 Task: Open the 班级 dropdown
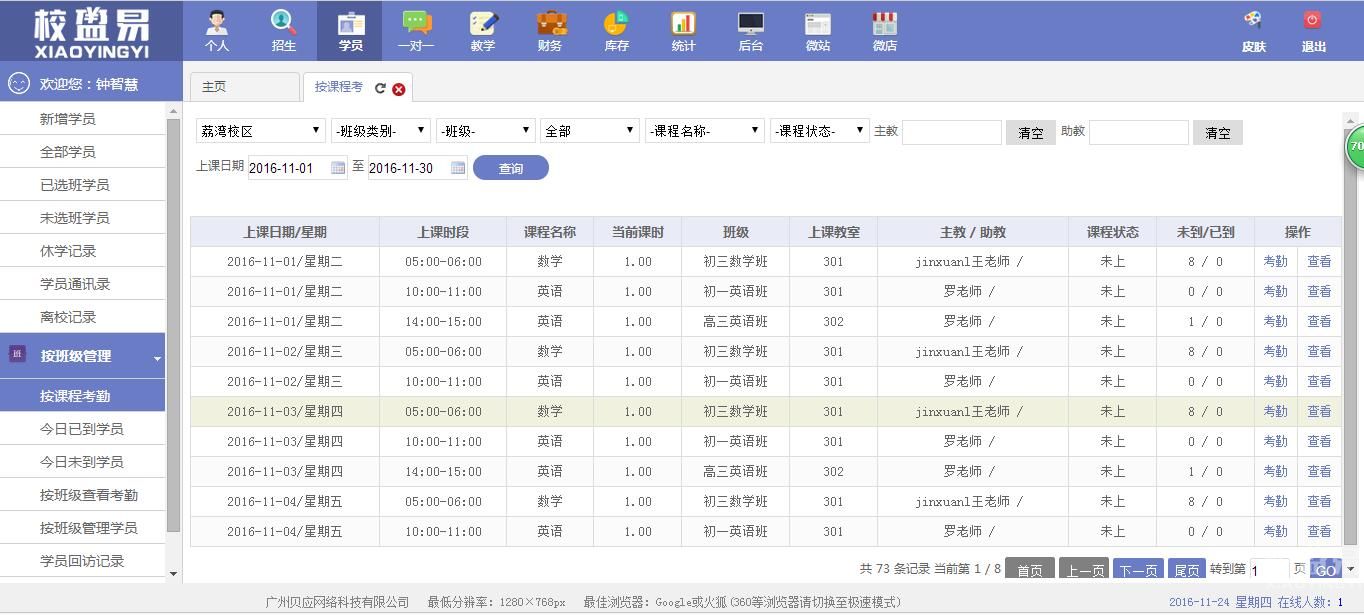(486, 131)
